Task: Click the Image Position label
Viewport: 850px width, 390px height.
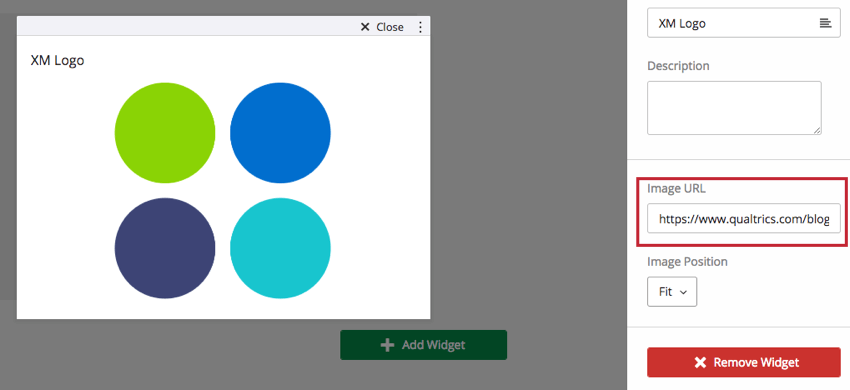Action: point(687,261)
